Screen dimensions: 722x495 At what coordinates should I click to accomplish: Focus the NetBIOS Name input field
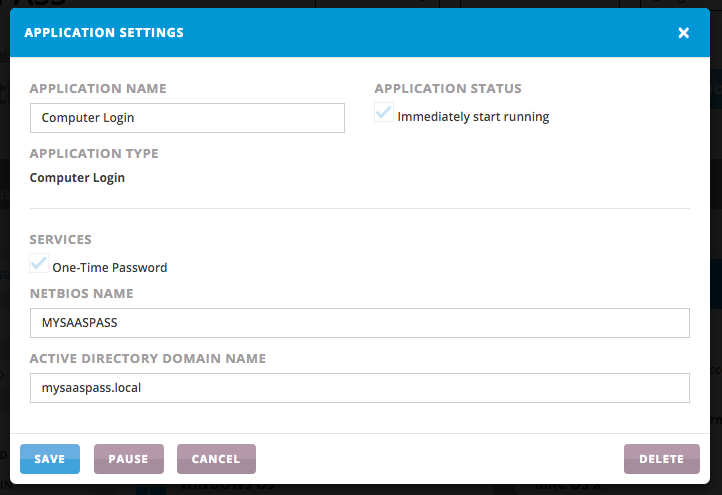(x=360, y=323)
